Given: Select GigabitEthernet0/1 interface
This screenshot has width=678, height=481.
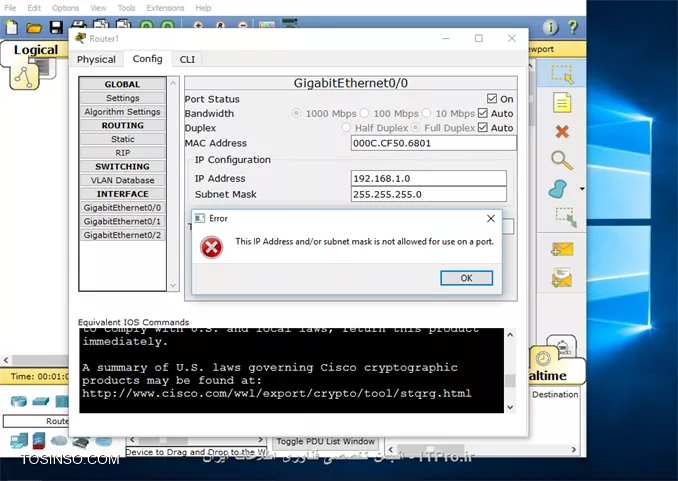Looking at the screenshot, I should pyautogui.click(x=122, y=221).
